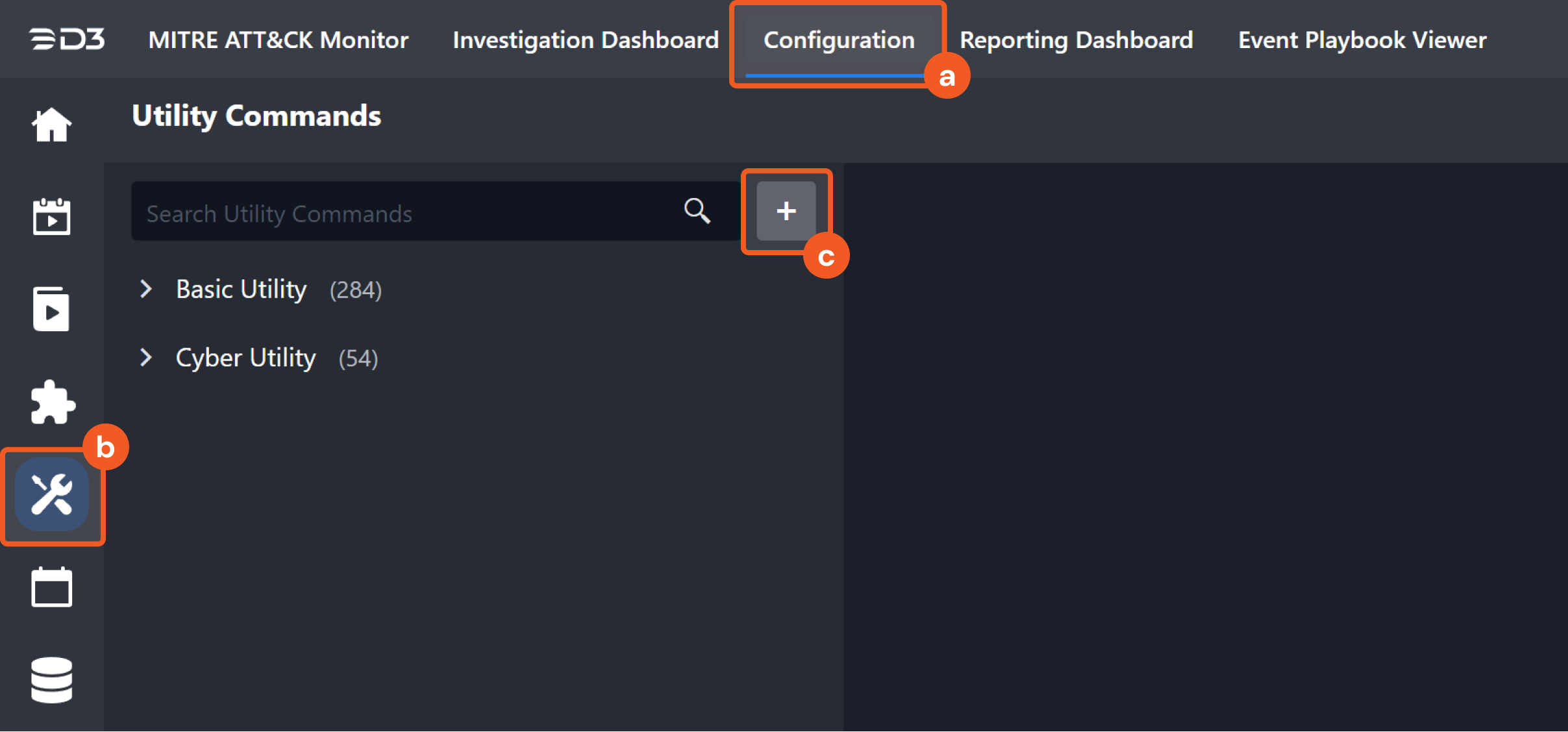Open the integrations puzzle piece icon
1568x732 pixels.
click(53, 402)
